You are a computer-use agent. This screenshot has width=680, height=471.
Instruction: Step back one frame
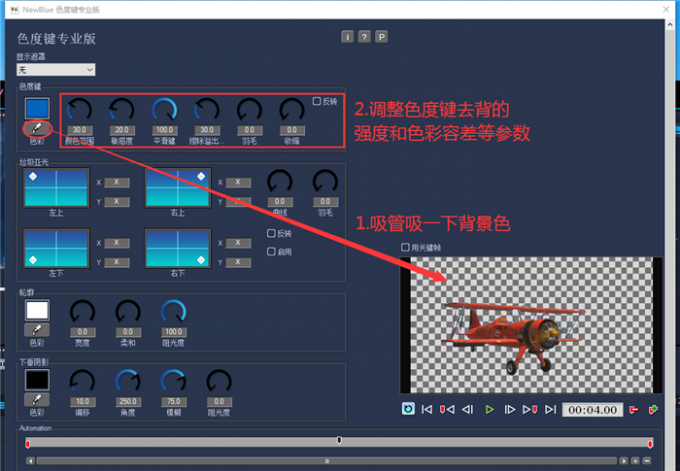pos(468,409)
